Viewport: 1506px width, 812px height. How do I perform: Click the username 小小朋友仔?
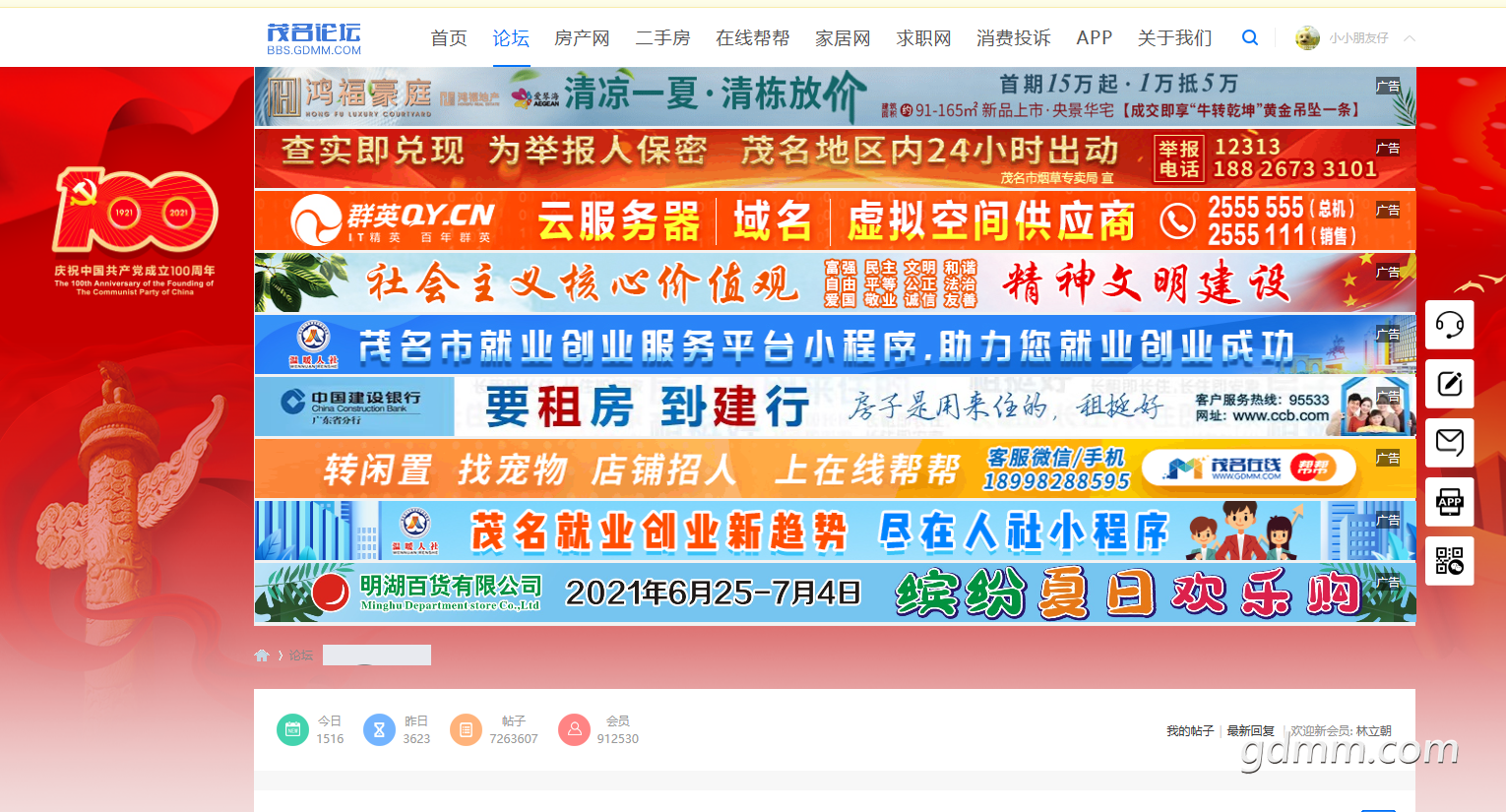(1358, 38)
